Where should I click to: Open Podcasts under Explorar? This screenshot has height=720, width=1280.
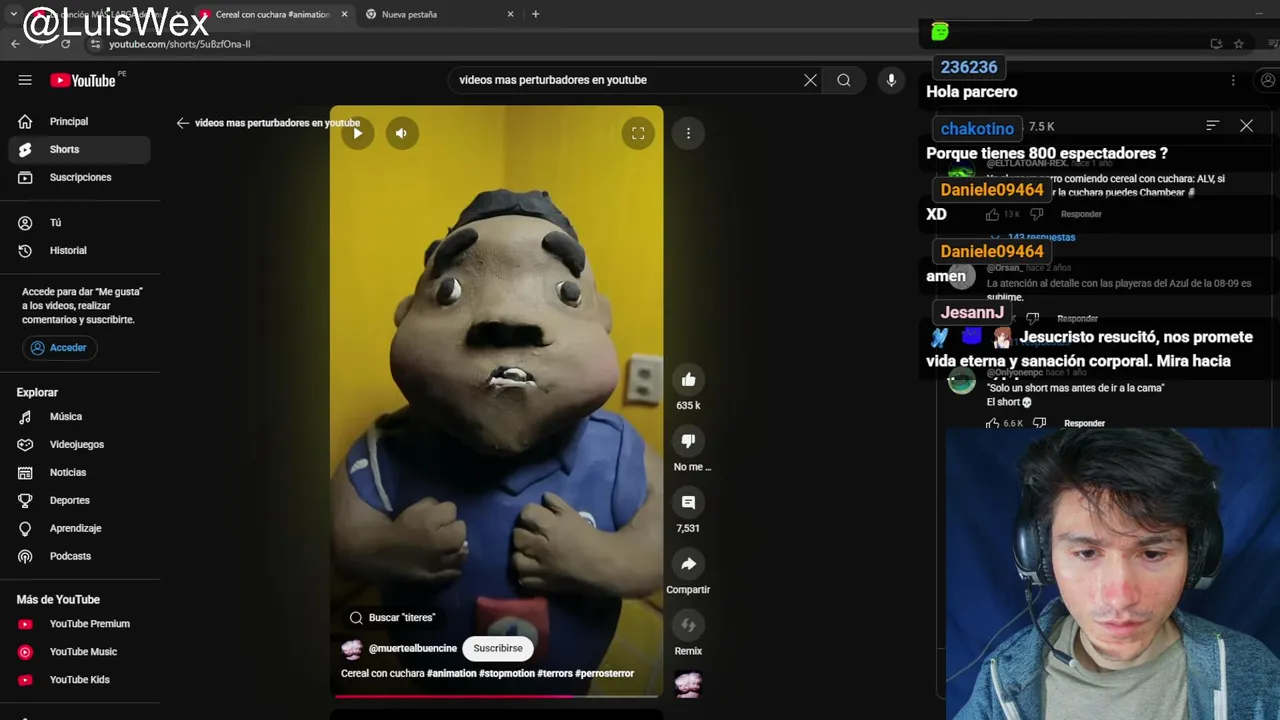click(x=80, y=556)
